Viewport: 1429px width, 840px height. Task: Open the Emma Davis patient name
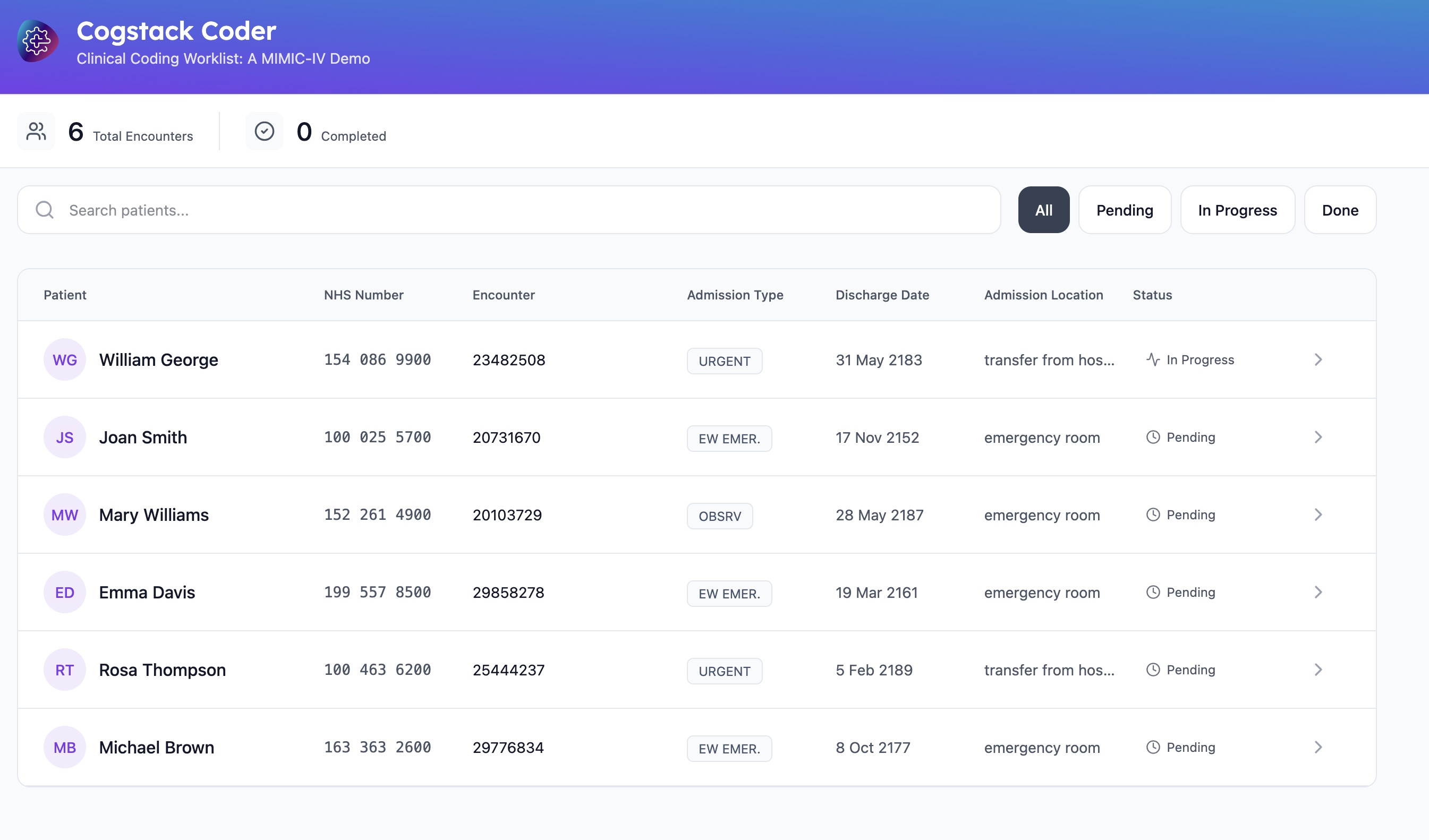147,593
